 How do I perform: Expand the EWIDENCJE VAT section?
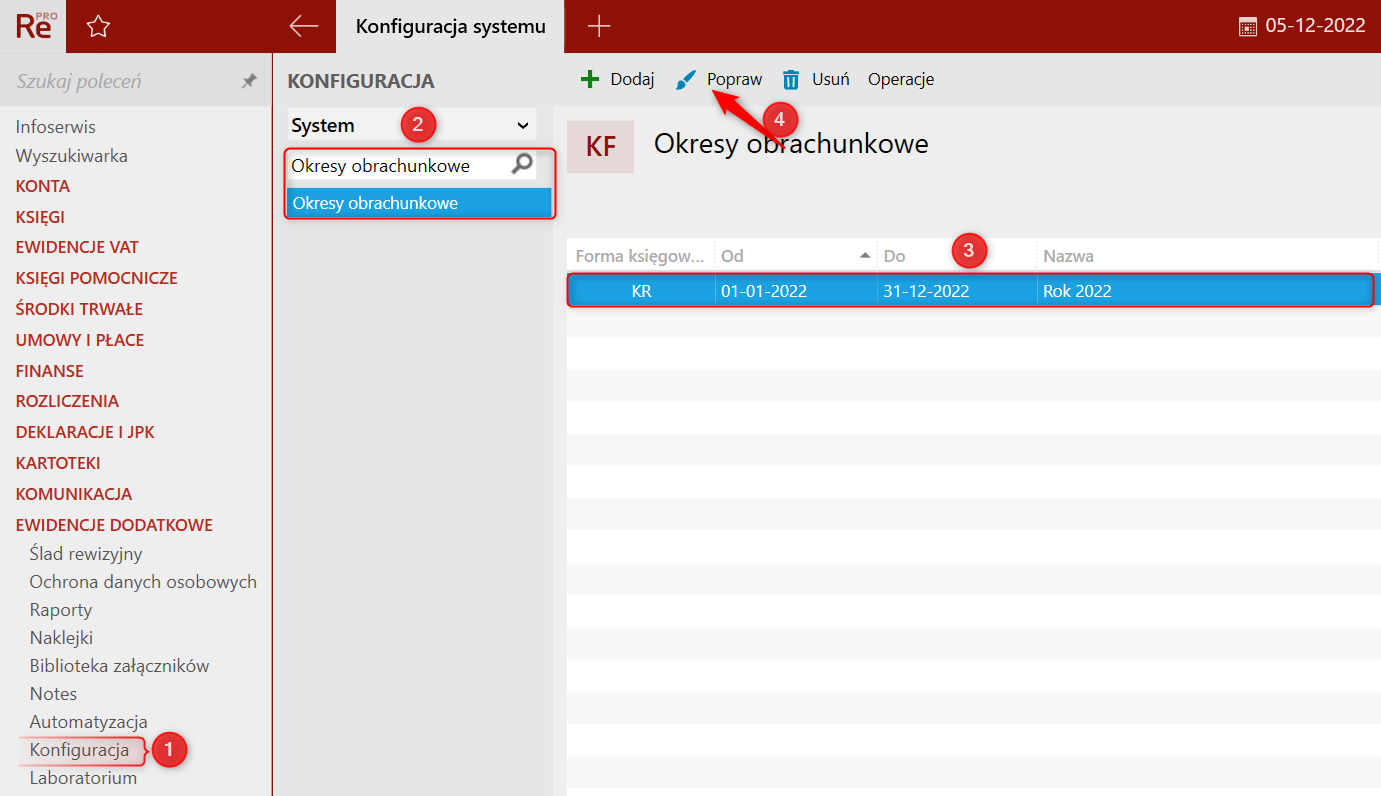click(77, 247)
